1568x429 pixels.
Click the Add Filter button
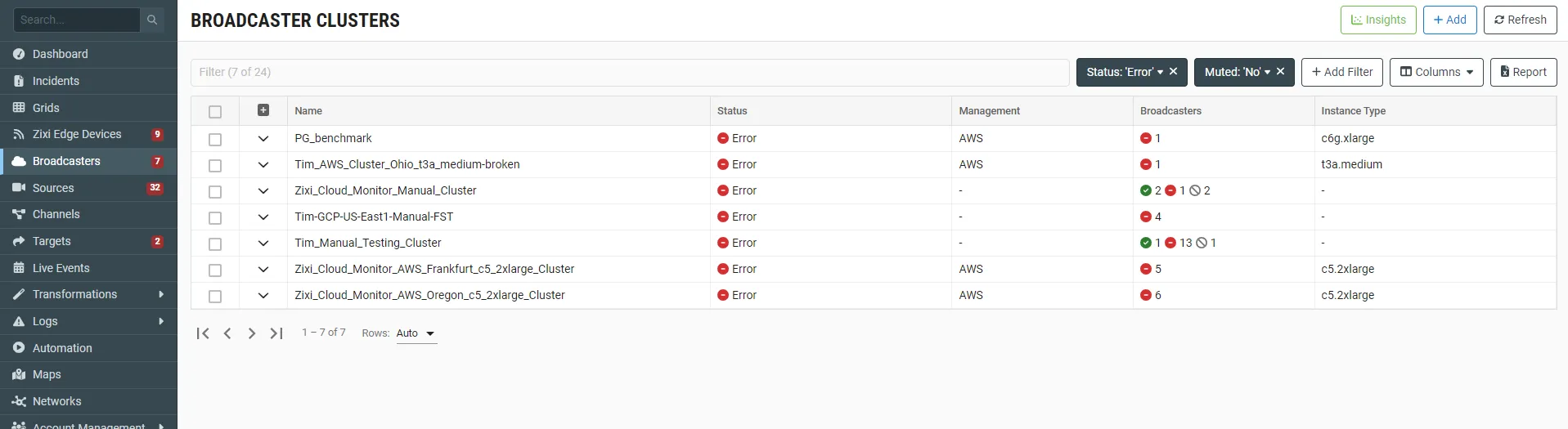1342,72
